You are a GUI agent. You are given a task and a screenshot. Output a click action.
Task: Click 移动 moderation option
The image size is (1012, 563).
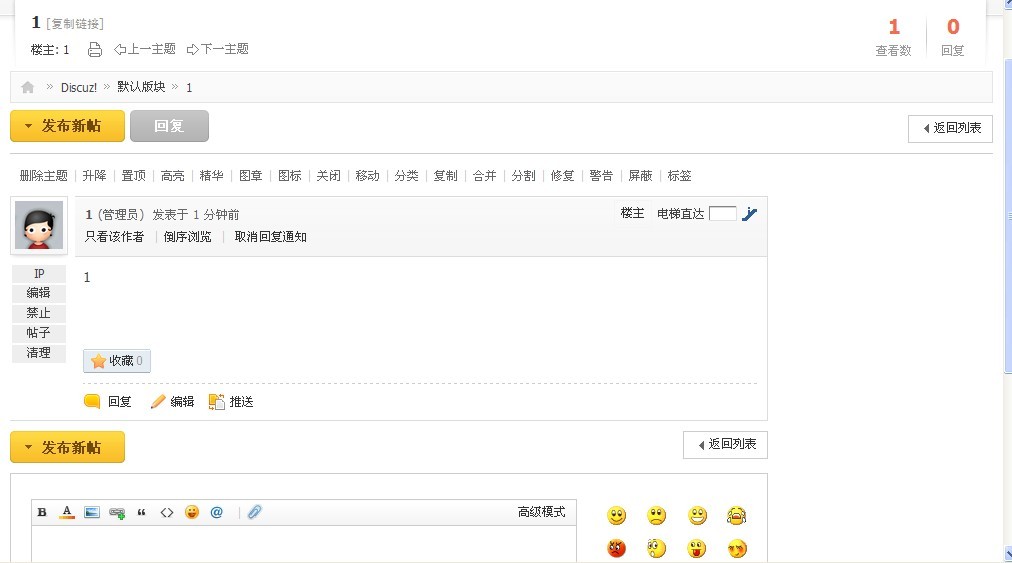[367, 176]
